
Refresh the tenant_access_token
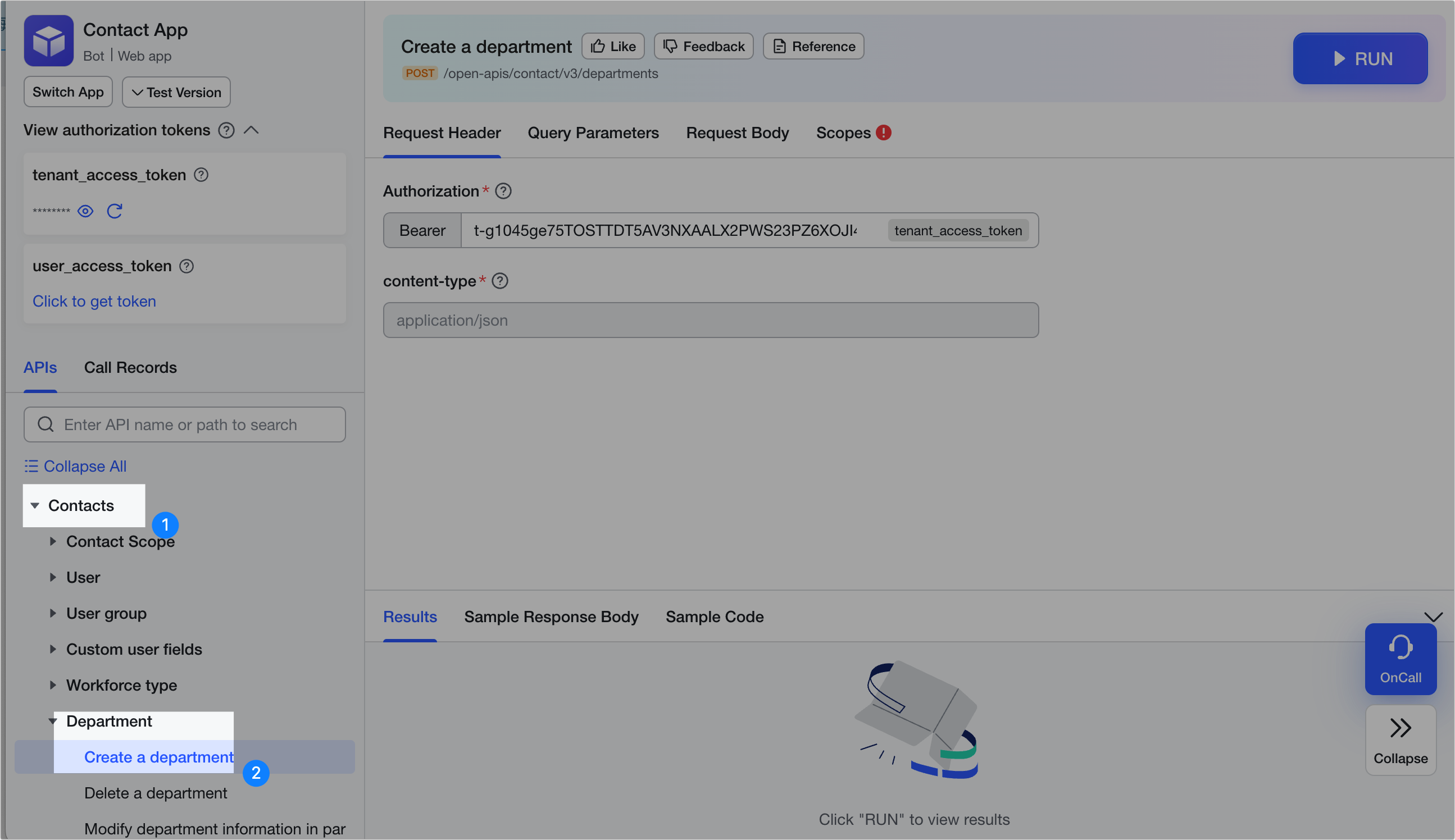[x=115, y=211]
